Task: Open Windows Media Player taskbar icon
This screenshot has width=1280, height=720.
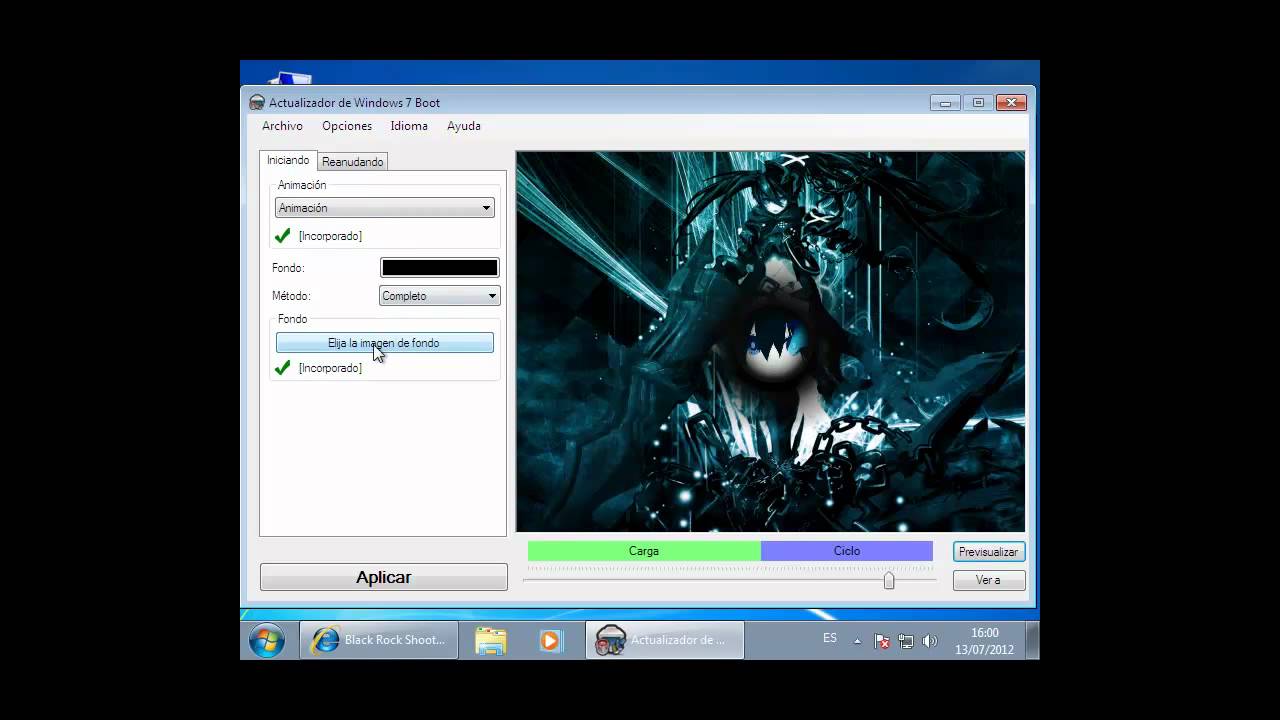Action: [x=551, y=640]
